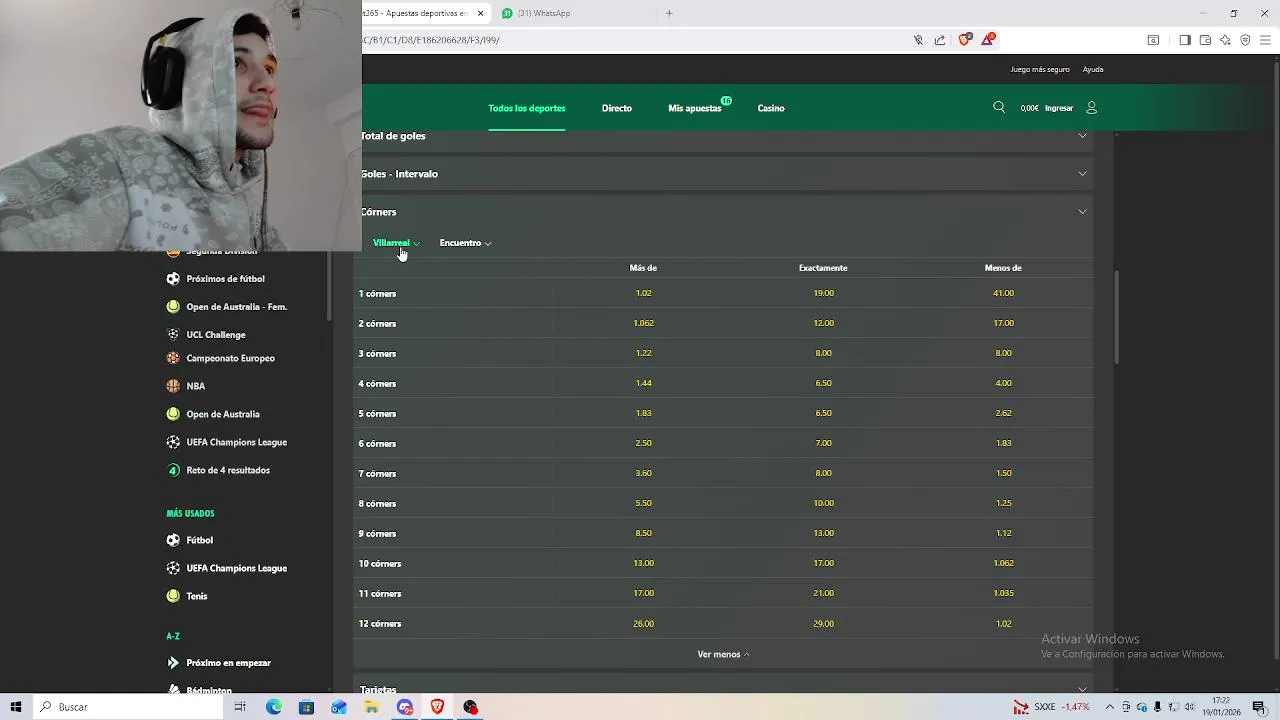Select Menos de 11 córners odds 1.035
1280x720 pixels.
pos(1003,593)
